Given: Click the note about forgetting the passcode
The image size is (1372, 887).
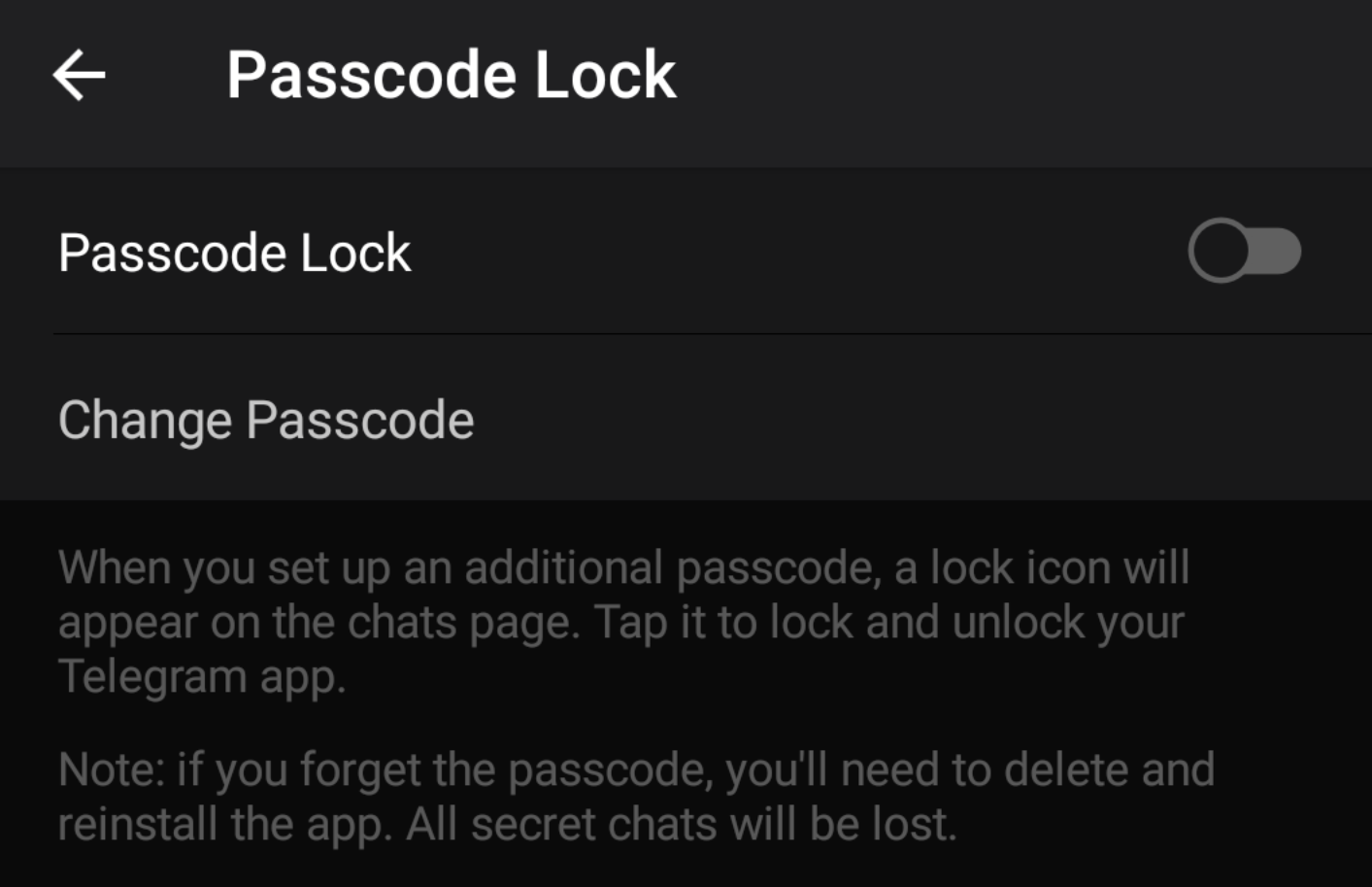Looking at the screenshot, I should (x=636, y=797).
